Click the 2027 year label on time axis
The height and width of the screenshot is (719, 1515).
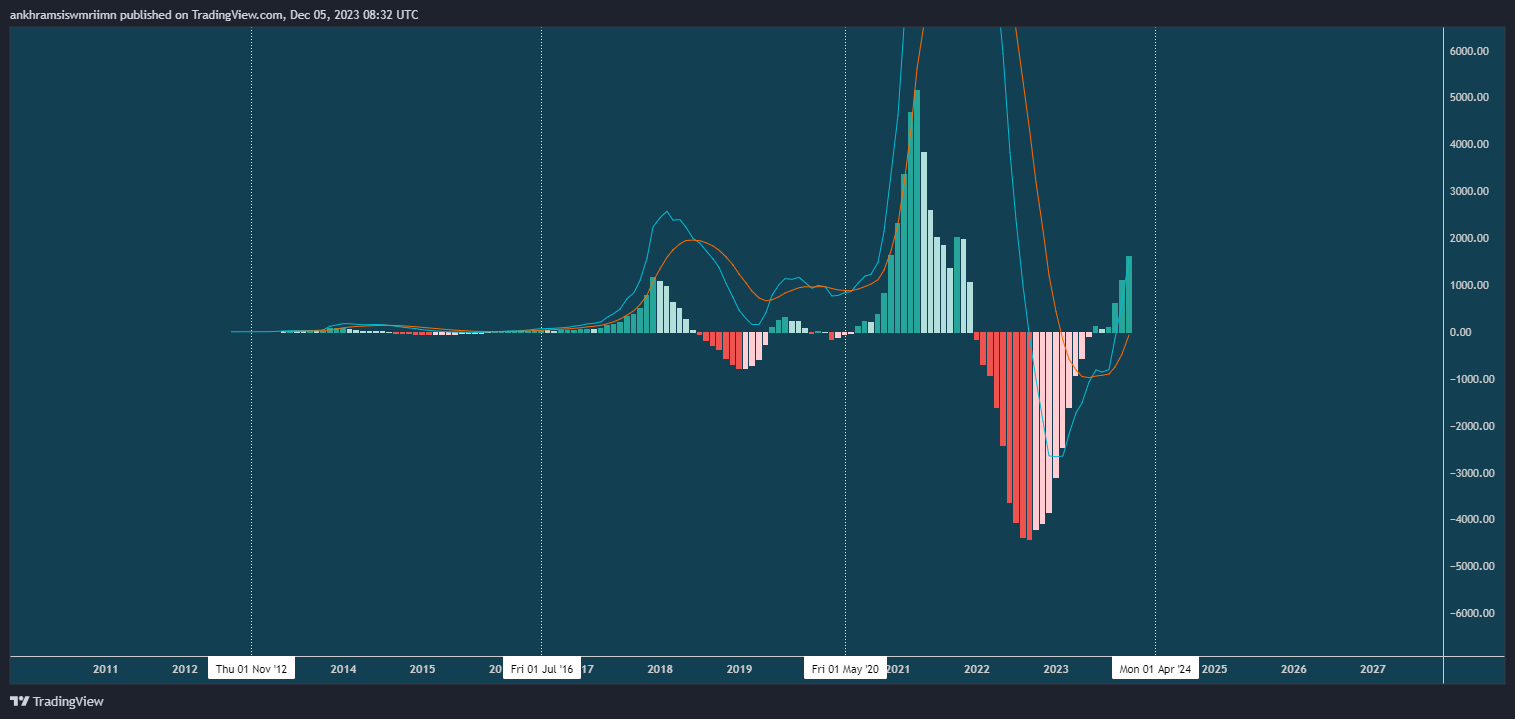point(1373,669)
